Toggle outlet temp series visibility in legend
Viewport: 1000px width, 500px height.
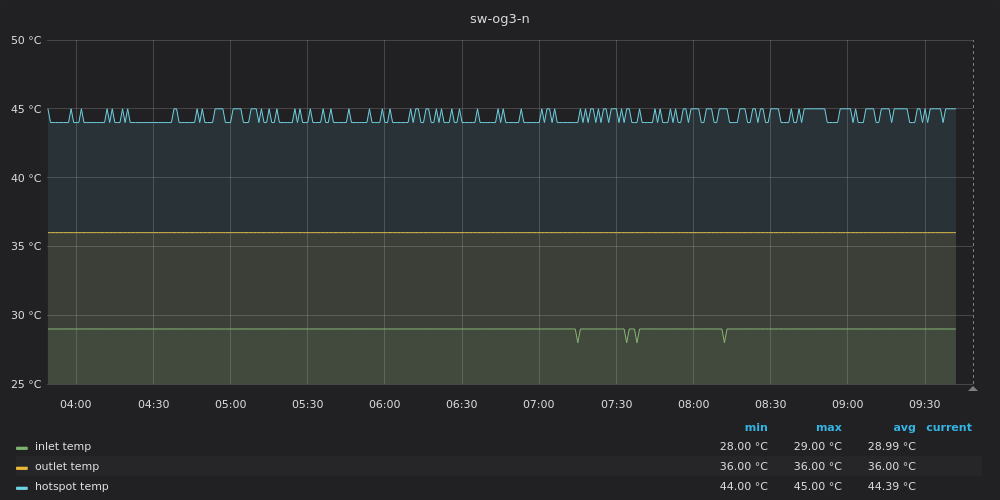coord(67,467)
